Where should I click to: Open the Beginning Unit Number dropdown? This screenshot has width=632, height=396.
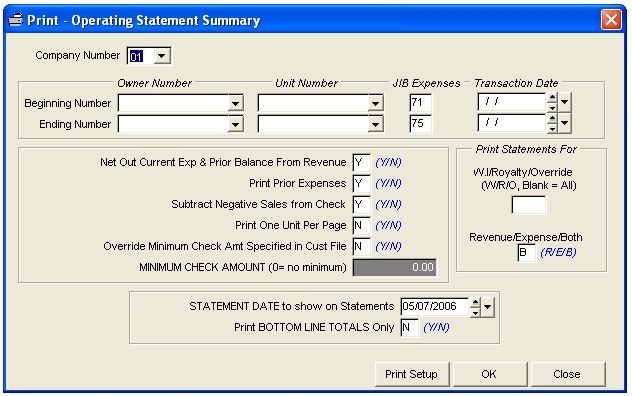click(375, 103)
